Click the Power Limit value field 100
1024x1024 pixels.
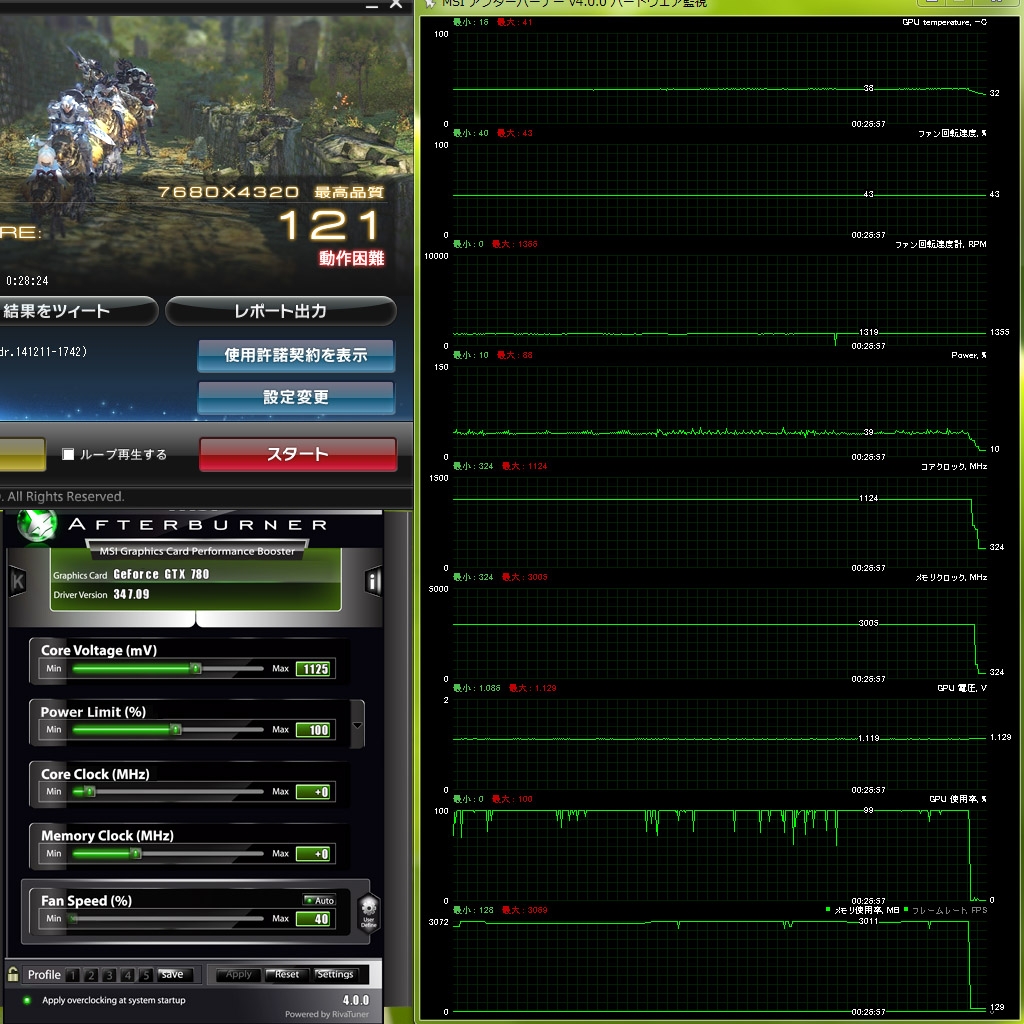315,730
